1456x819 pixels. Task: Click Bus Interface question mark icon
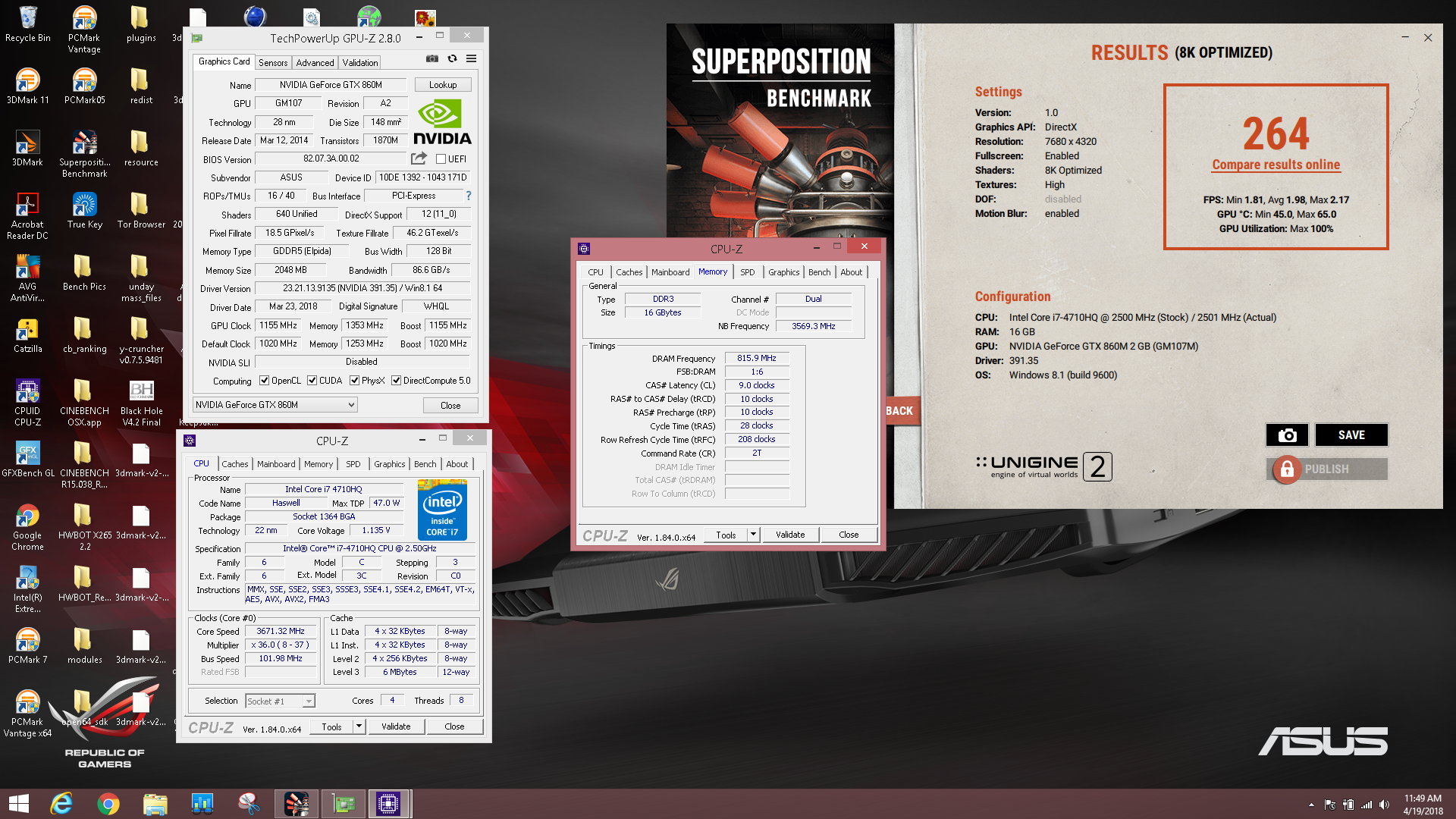point(469,196)
